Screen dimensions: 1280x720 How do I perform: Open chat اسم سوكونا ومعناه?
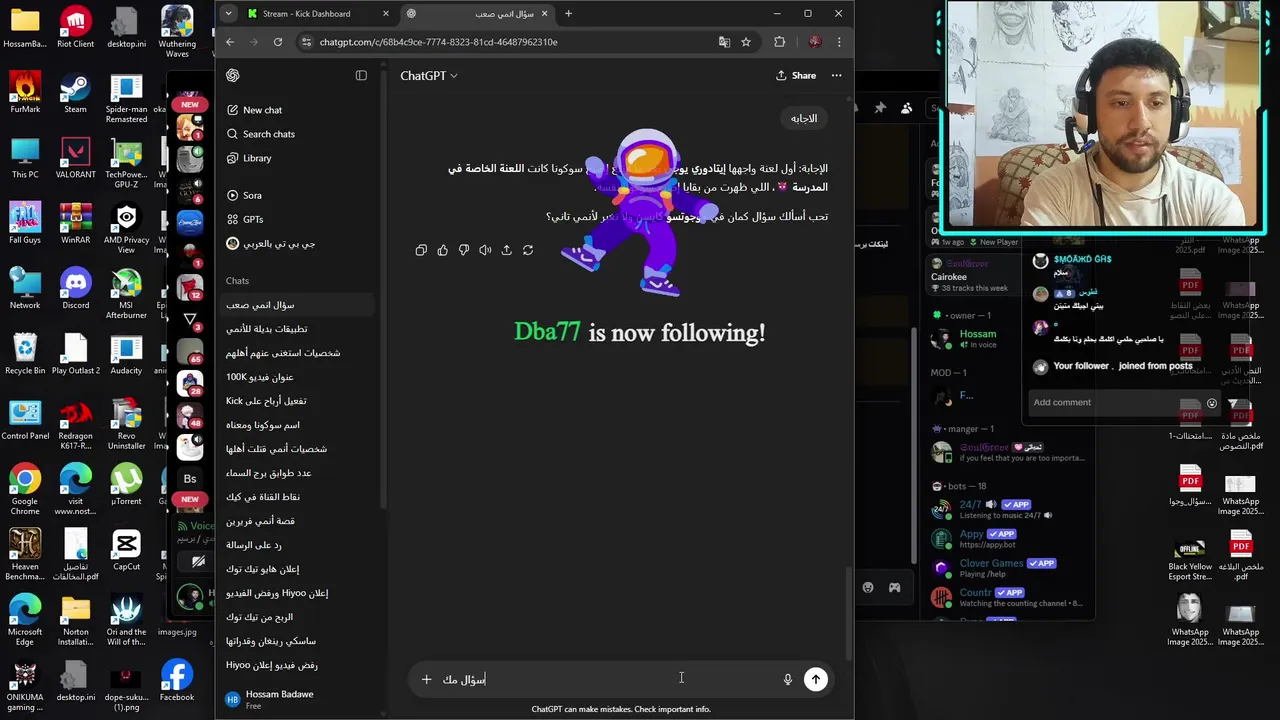299,425
